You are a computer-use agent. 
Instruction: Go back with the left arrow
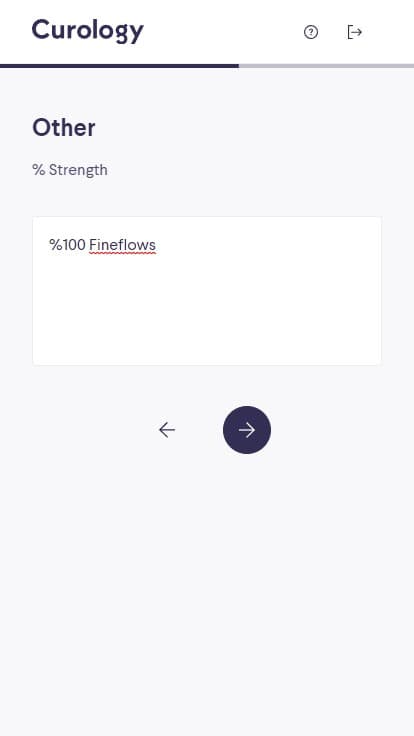click(167, 429)
